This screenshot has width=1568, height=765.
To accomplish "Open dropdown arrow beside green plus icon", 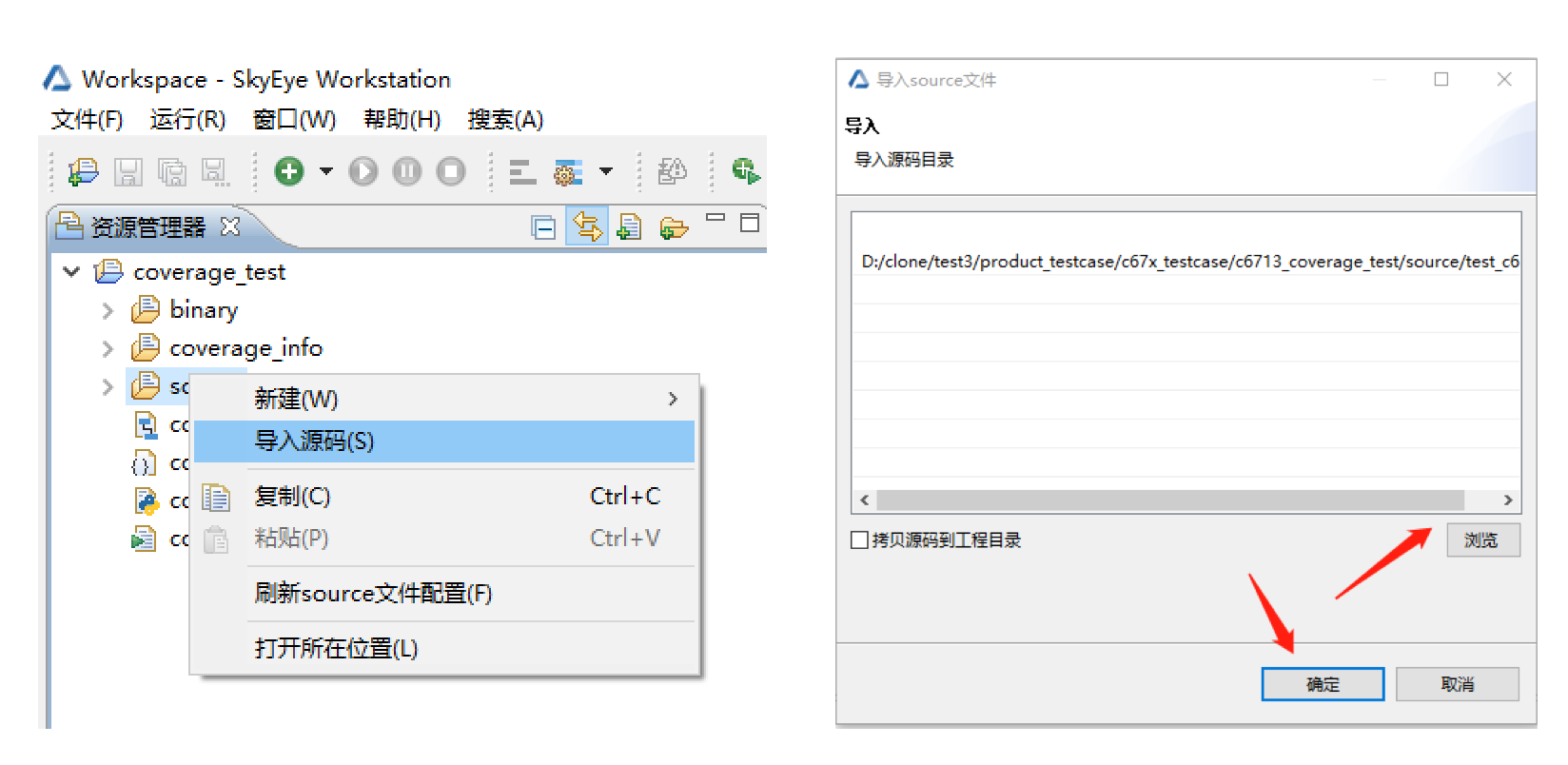I will [x=326, y=171].
